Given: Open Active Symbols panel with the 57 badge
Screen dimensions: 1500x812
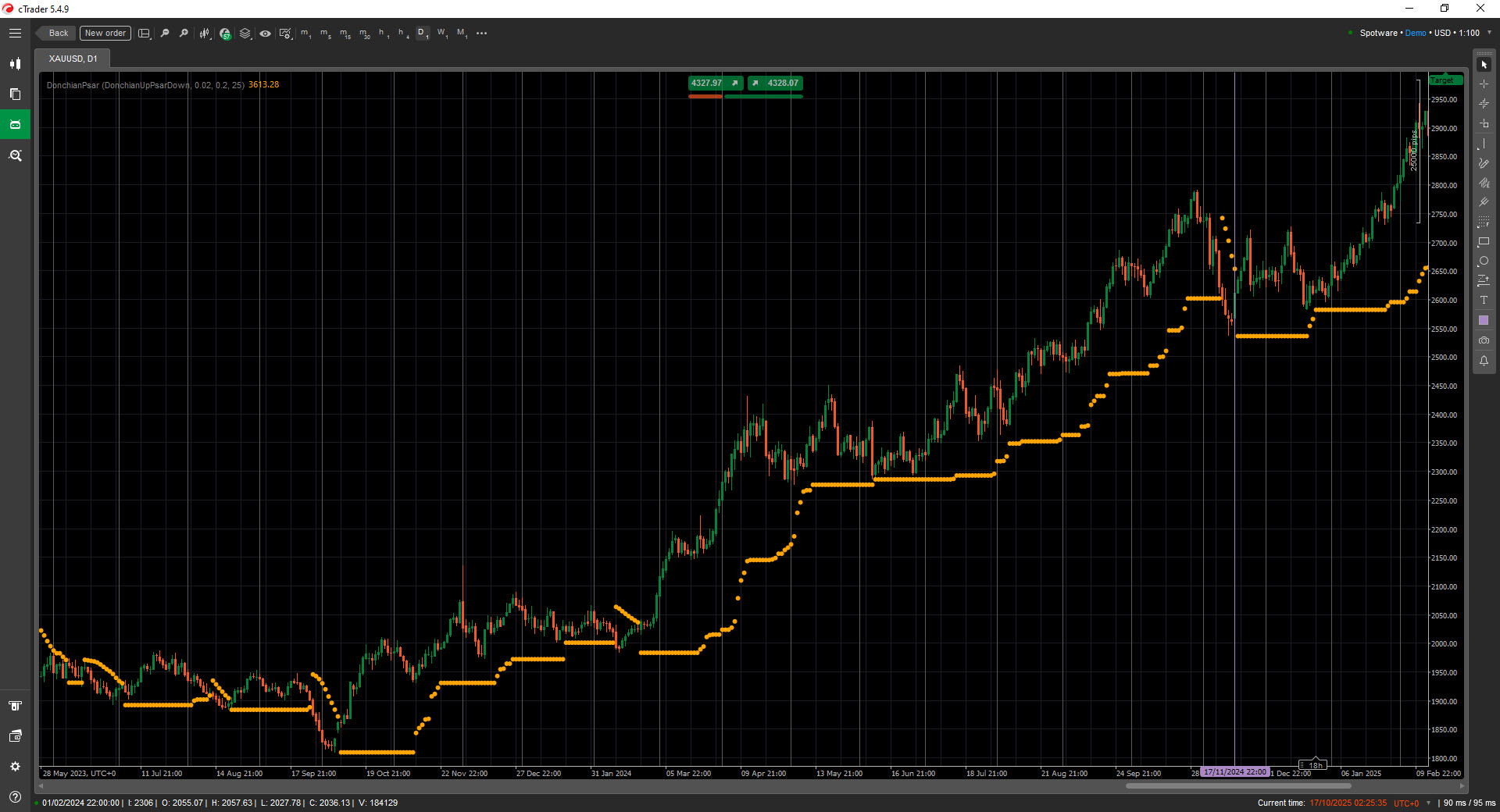Looking at the screenshot, I should (x=225, y=33).
